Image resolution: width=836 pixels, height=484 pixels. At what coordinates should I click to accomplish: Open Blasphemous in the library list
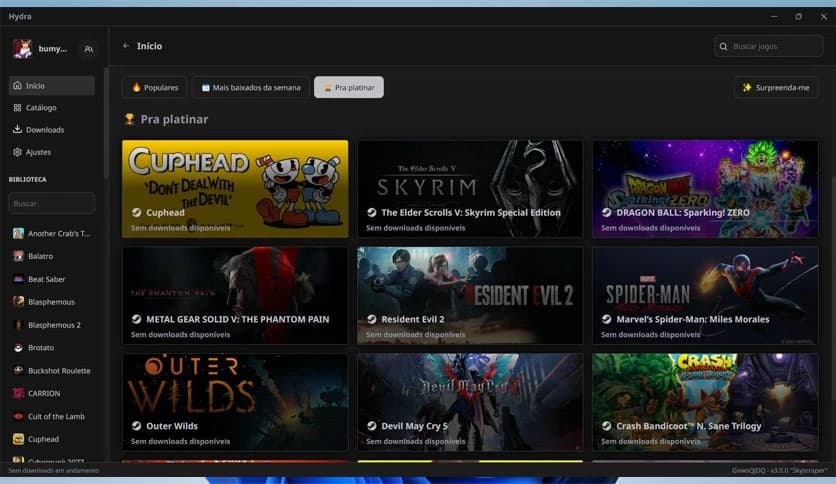click(52, 302)
